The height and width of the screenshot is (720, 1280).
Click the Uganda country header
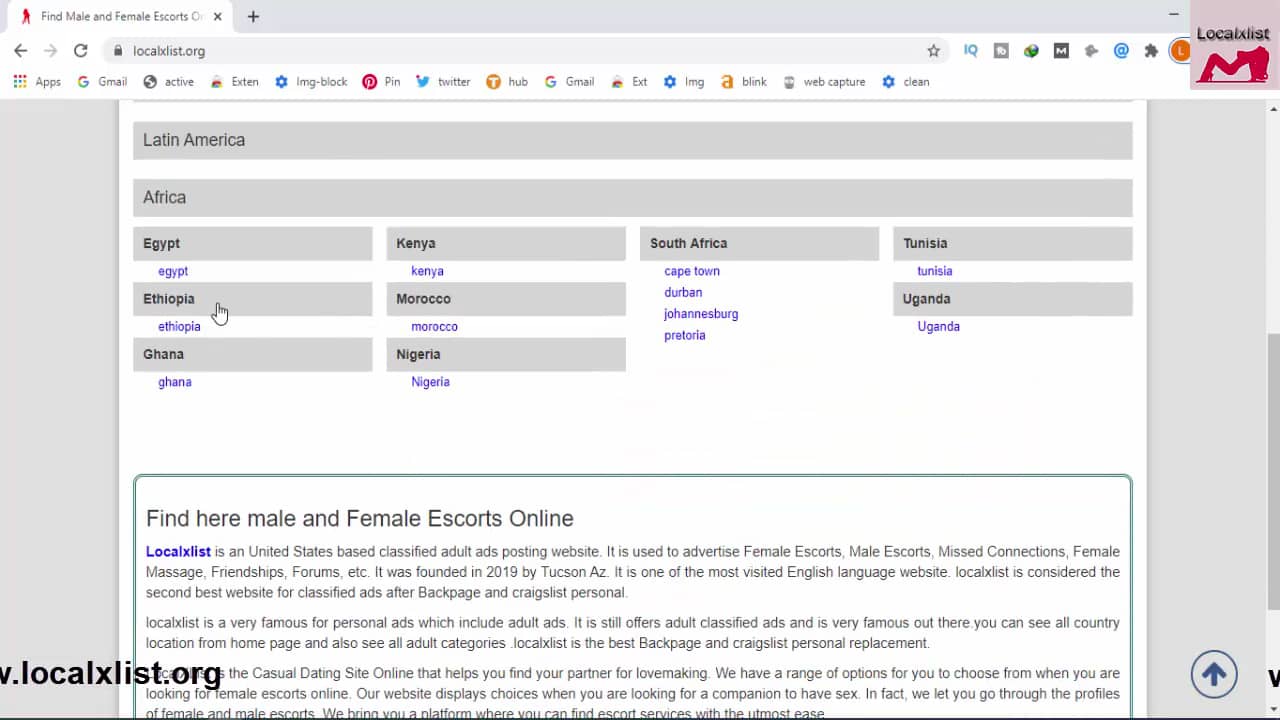[x=1012, y=299]
